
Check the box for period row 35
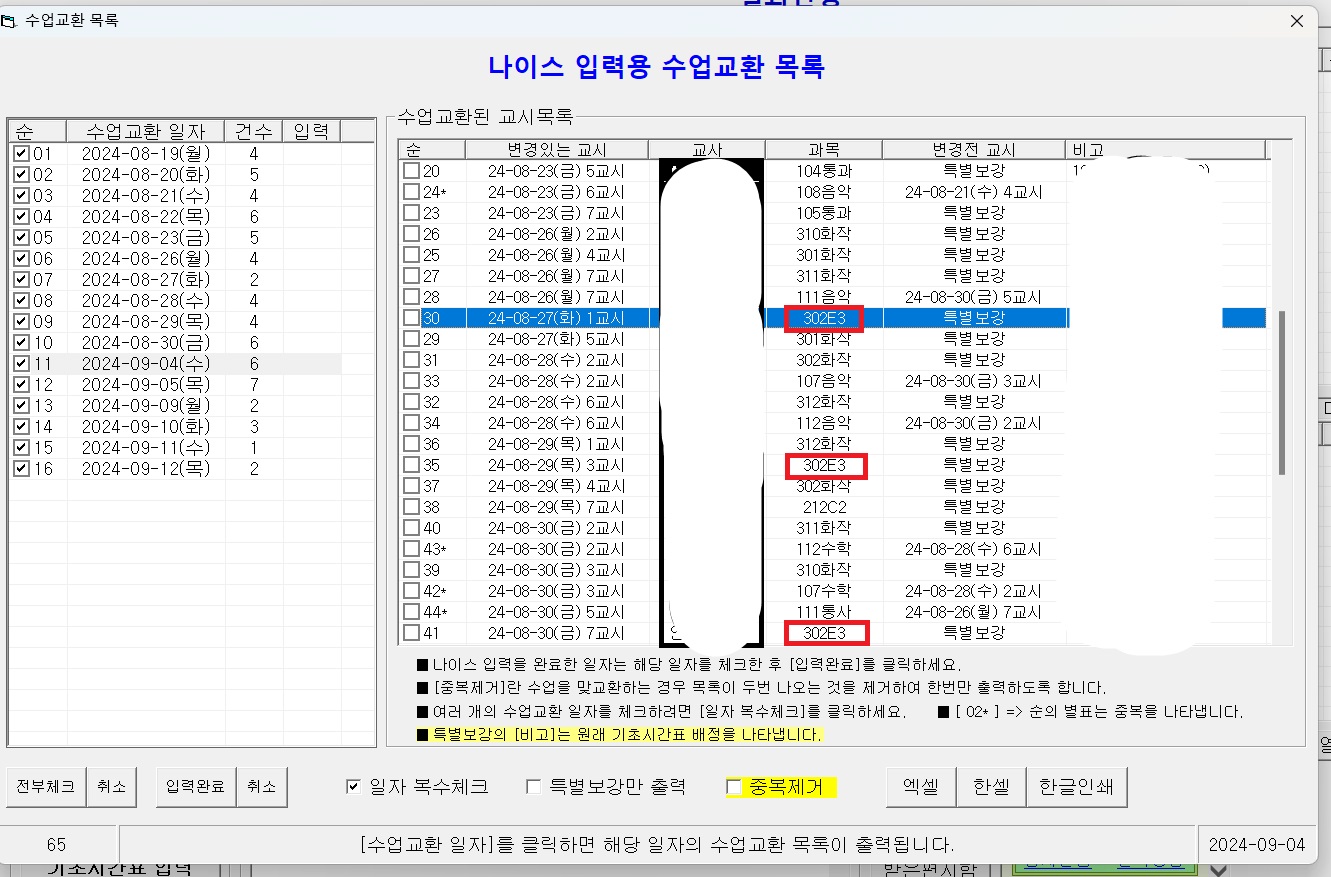pos(411,465)
